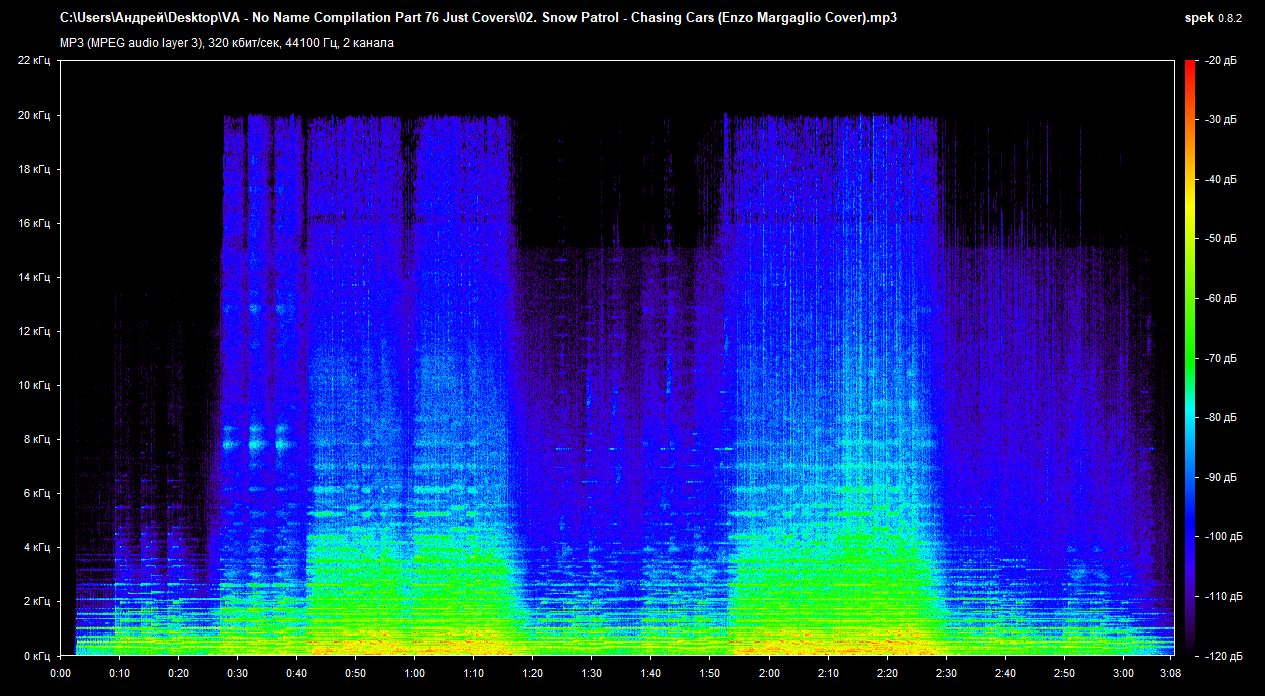This screenshot has width=1265, height=696.
Task: Click the 3:08 end time label
Action: (x=1171, y=674)
